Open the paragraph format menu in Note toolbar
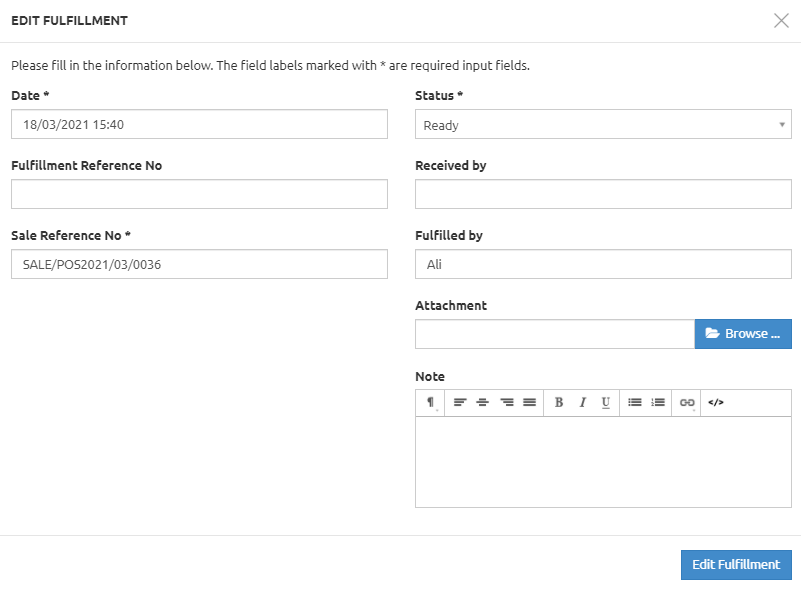 point(430,402)
